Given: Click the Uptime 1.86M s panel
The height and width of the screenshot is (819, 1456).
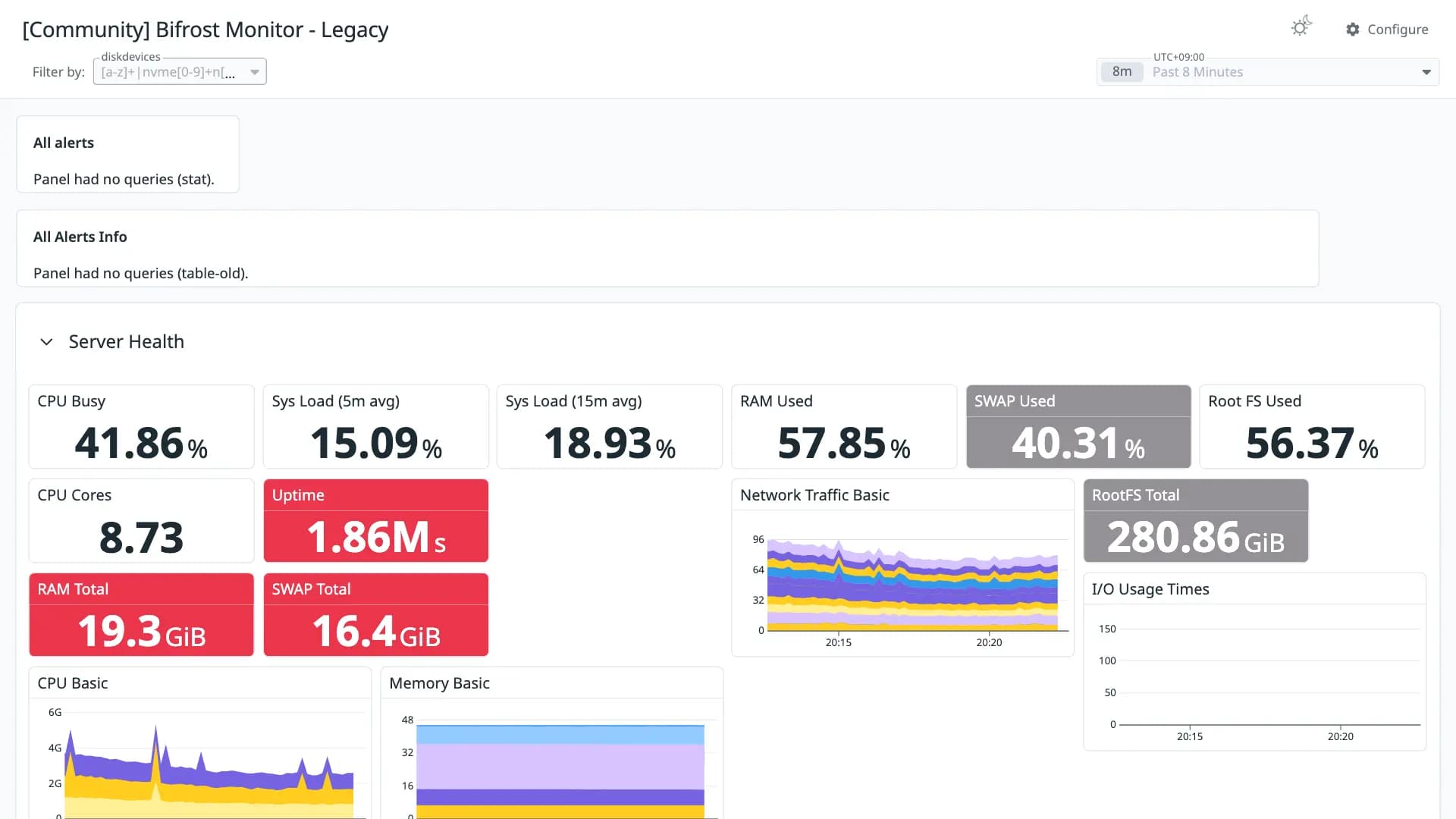Looking at the screenshot, I should (x=375, y=521).
